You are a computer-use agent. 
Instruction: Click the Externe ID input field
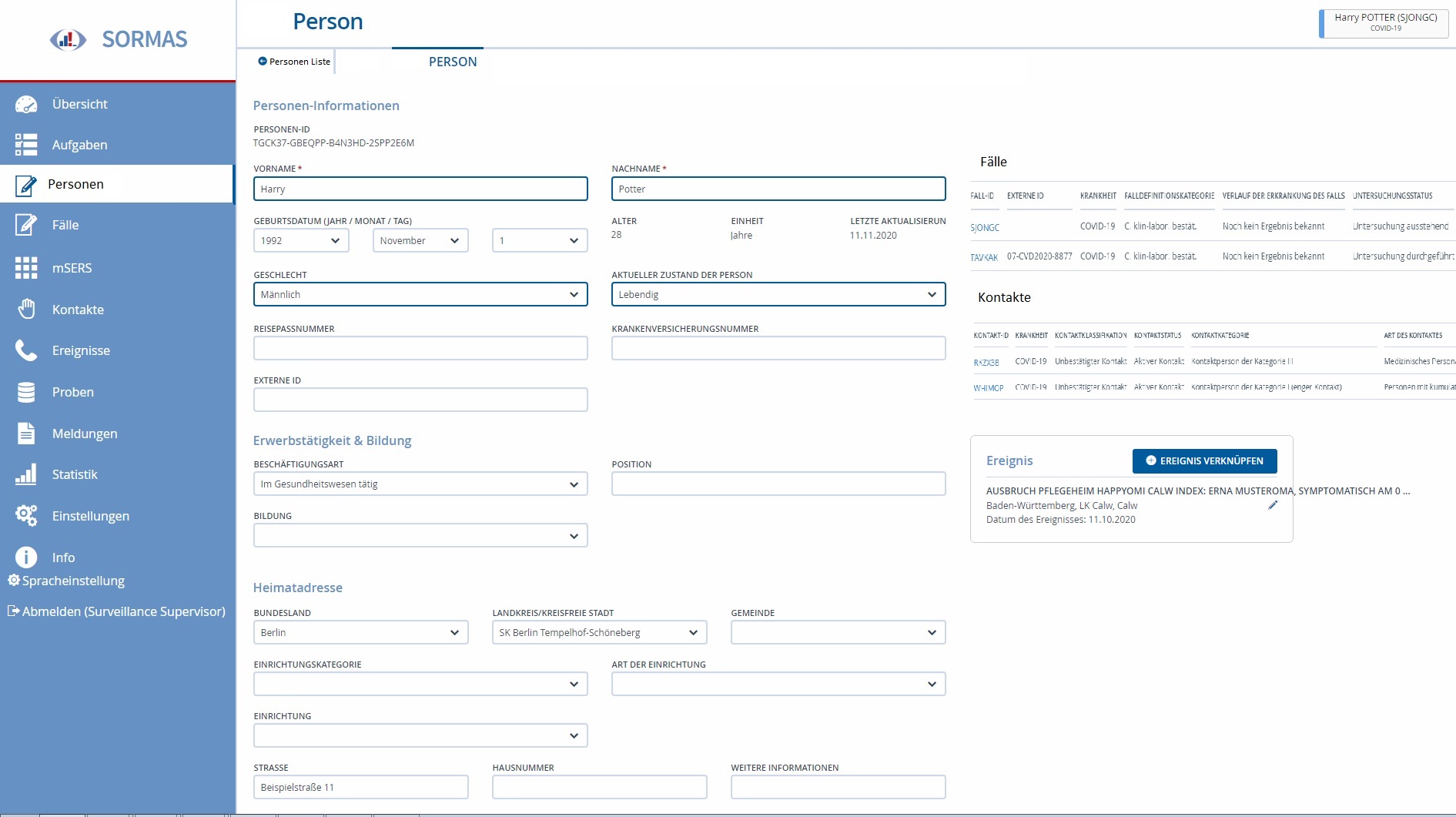420,400
